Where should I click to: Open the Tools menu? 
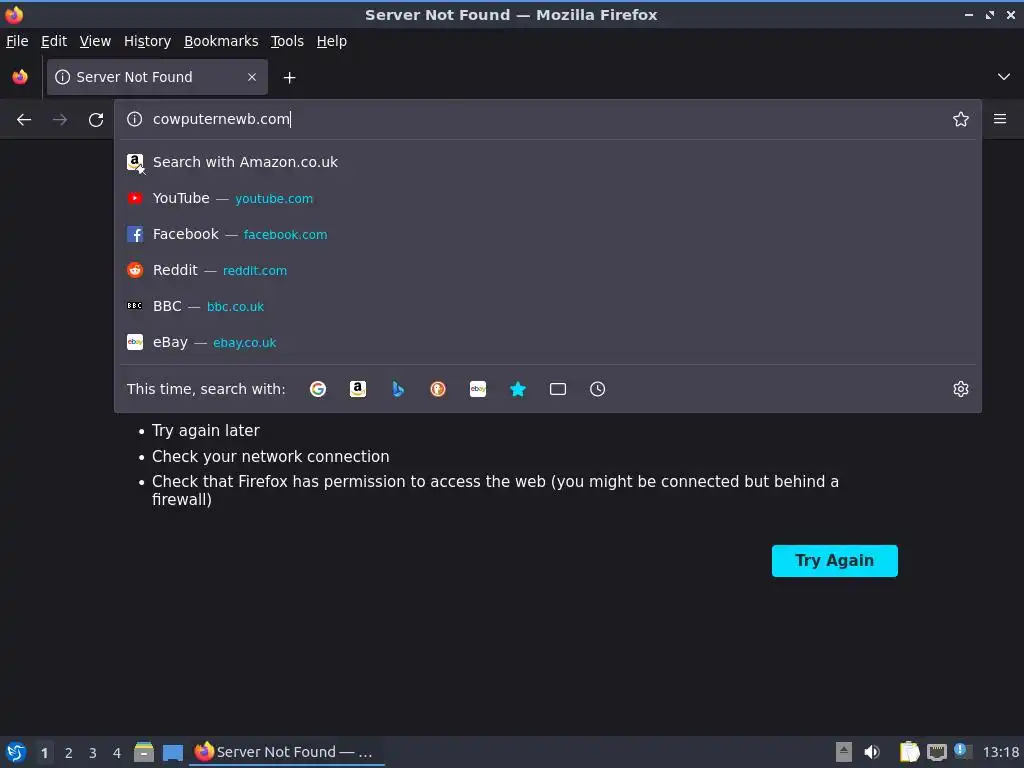pos(287,41)
